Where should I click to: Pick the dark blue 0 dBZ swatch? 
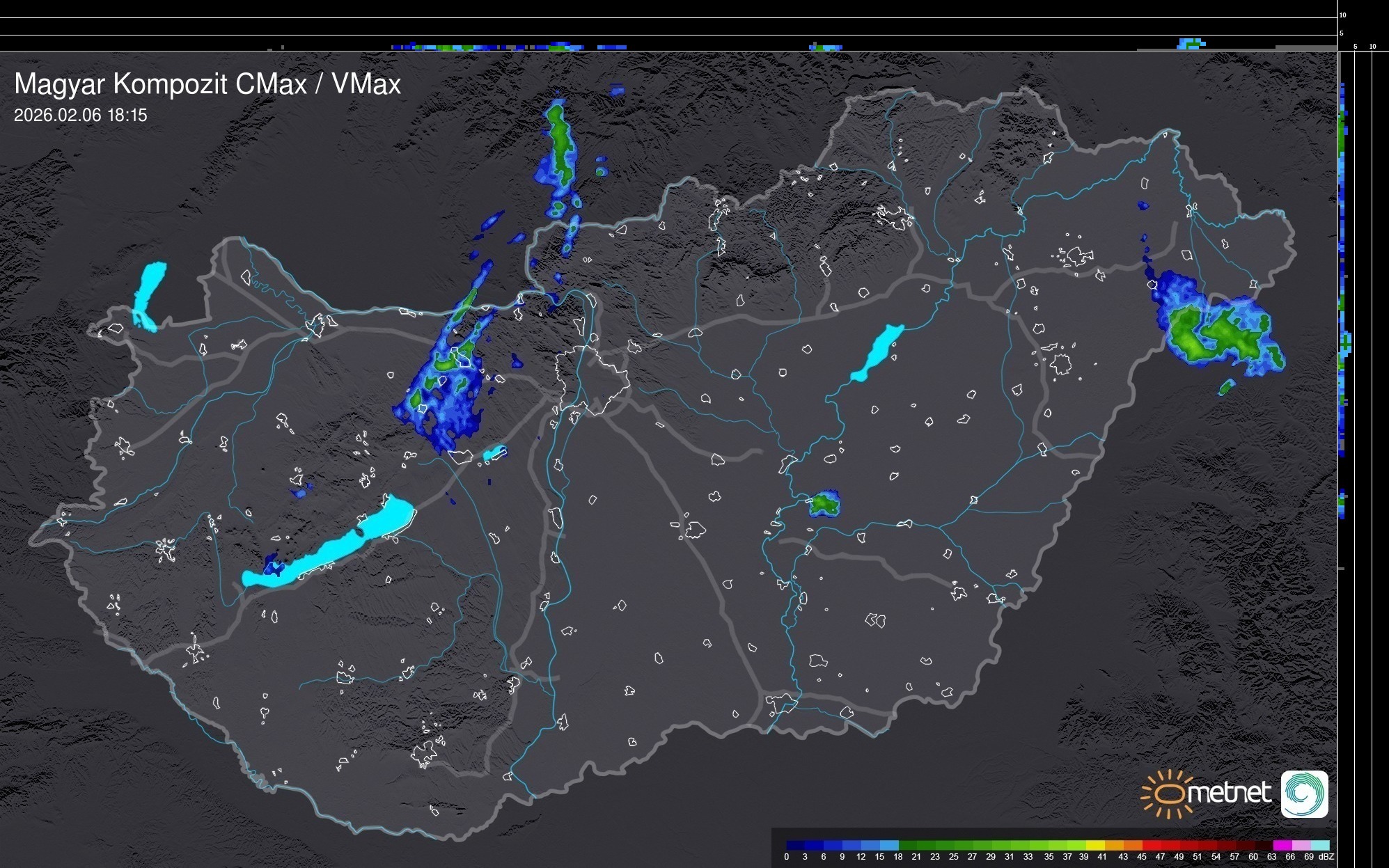[794, 845]
